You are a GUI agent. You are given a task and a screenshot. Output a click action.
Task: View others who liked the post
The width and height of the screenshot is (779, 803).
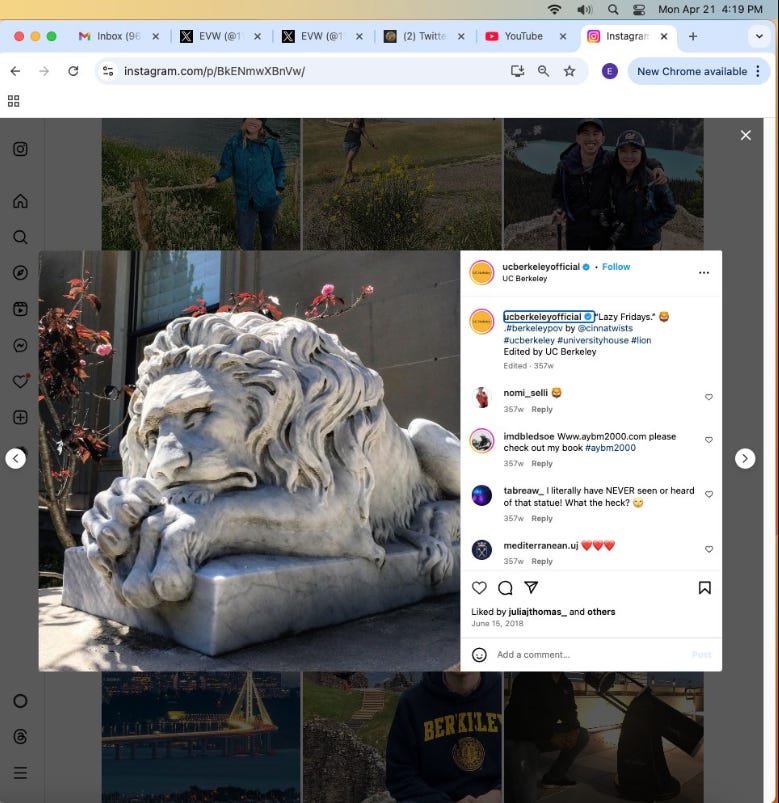point(601,611)
